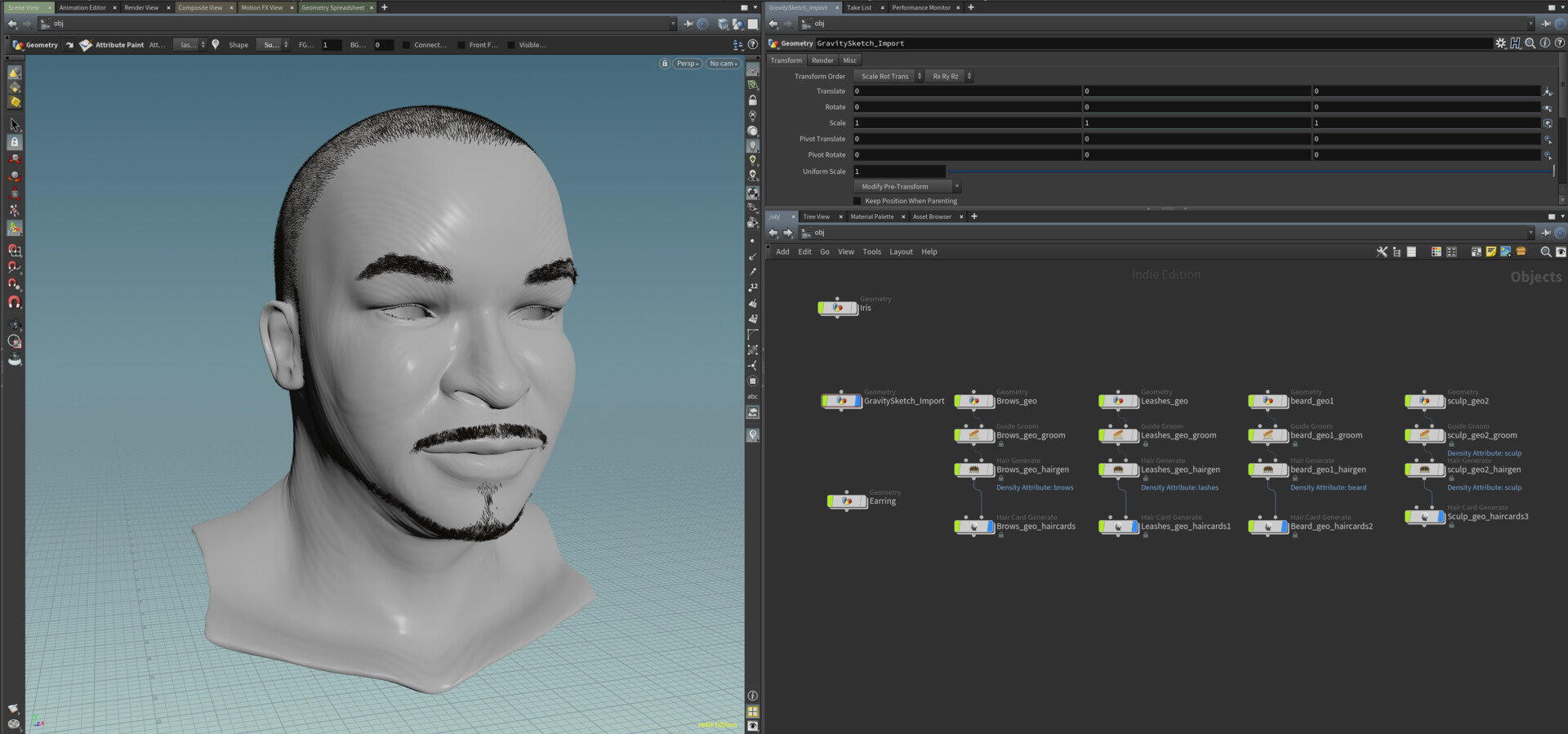This screenshot has height=734, width=1568.
Task: Open the network editor Tools wrench icon
Action: click(x=1382, y=251)
